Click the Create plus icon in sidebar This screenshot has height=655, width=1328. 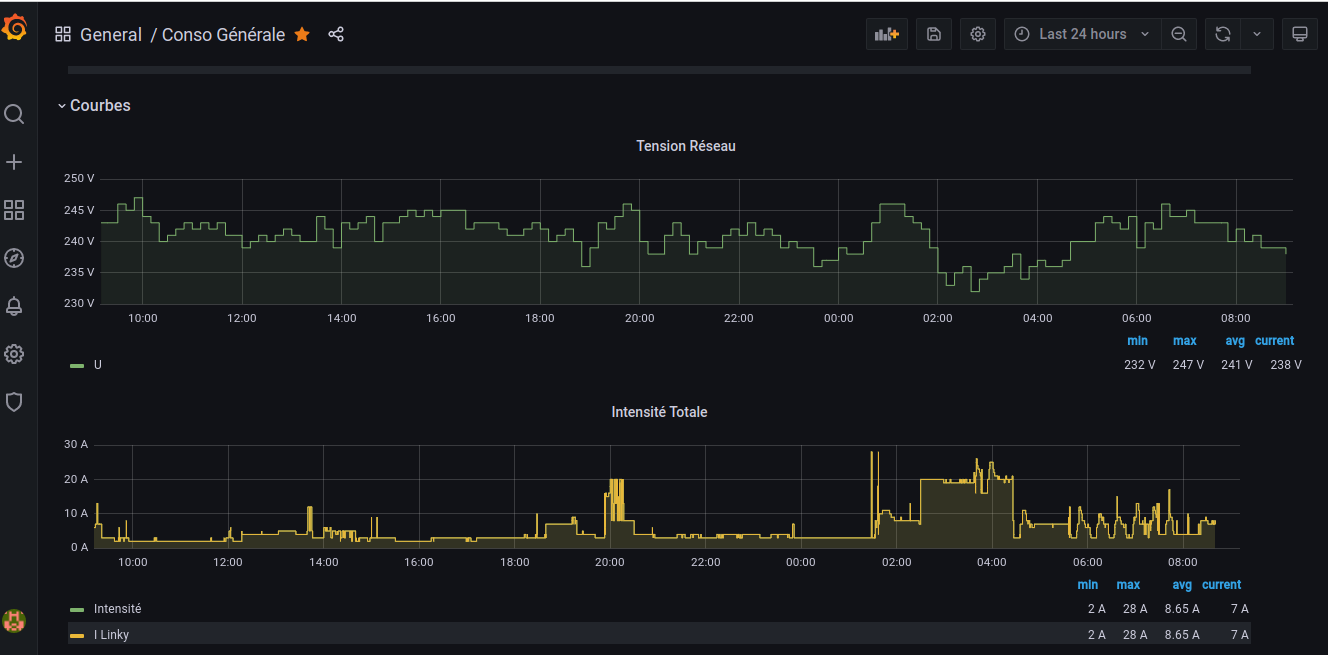pos(14,162)
